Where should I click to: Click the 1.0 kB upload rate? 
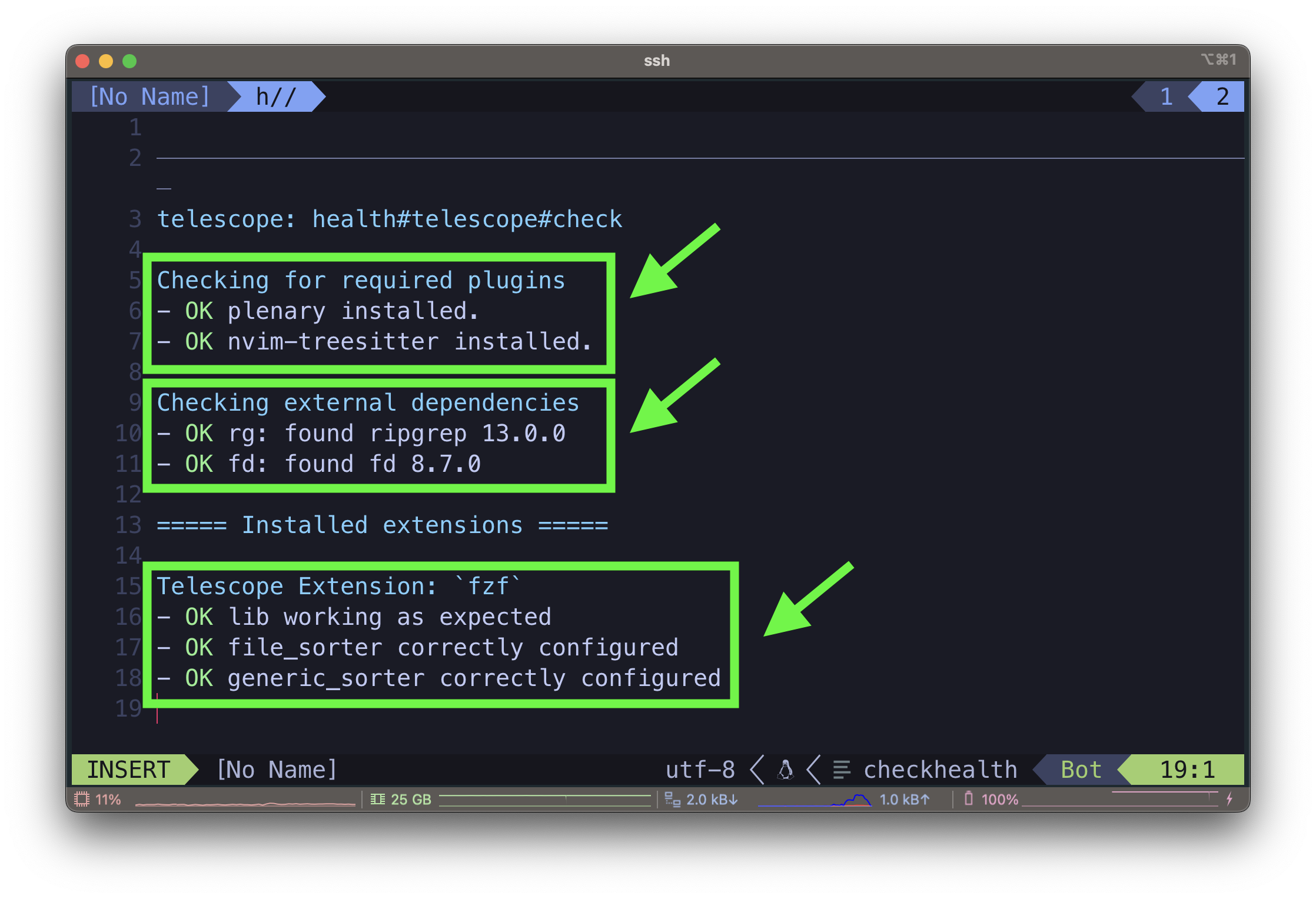905,800
